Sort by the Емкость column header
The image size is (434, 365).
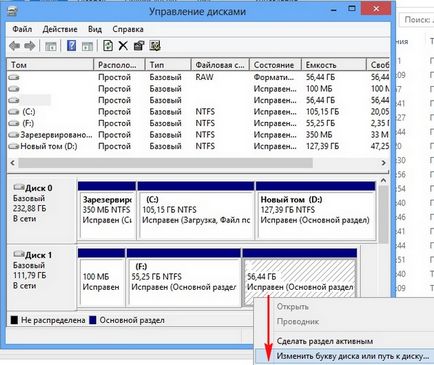point(334,65)
